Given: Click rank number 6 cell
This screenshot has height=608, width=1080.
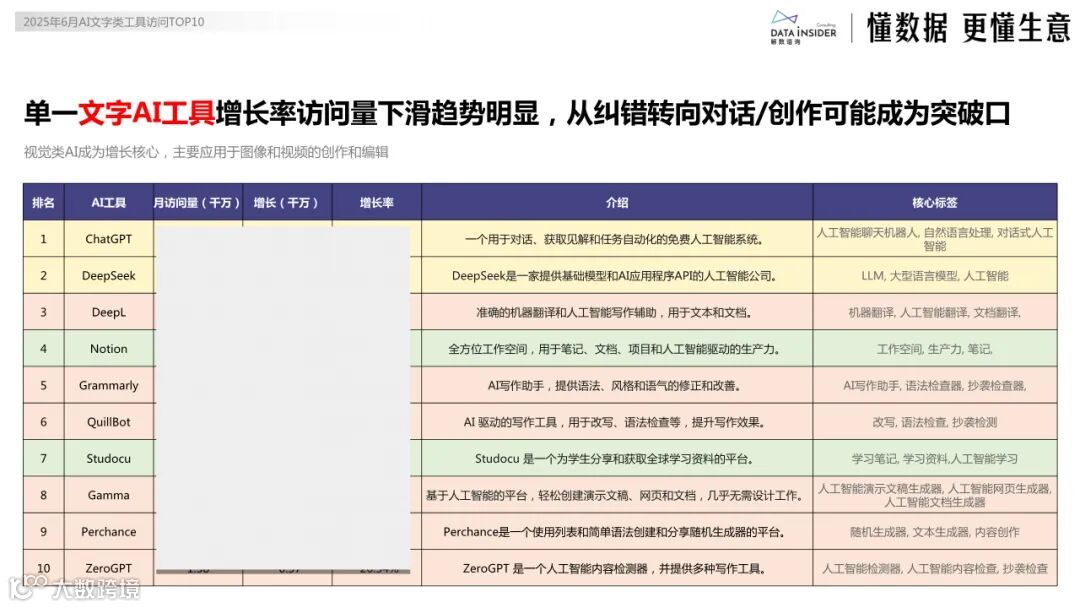Looking at the screenshot, I should (x=43, y=421).
